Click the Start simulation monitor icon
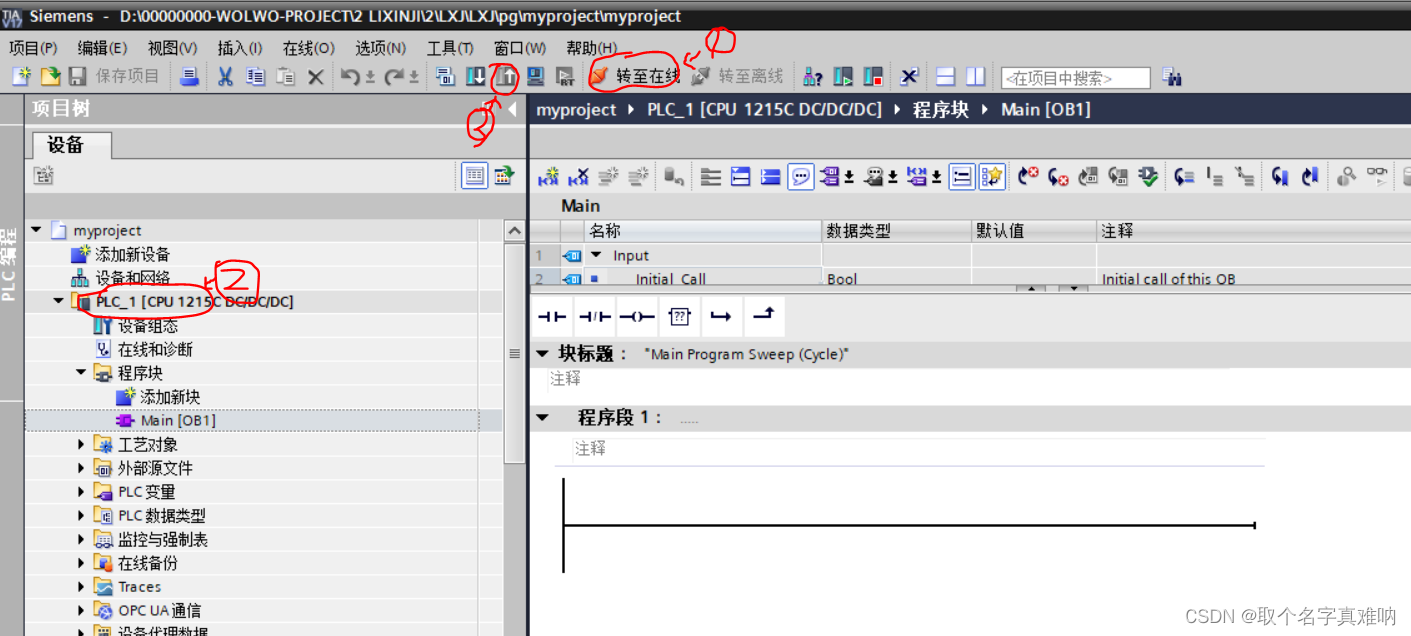The image size is (1411, 636). 536,76
